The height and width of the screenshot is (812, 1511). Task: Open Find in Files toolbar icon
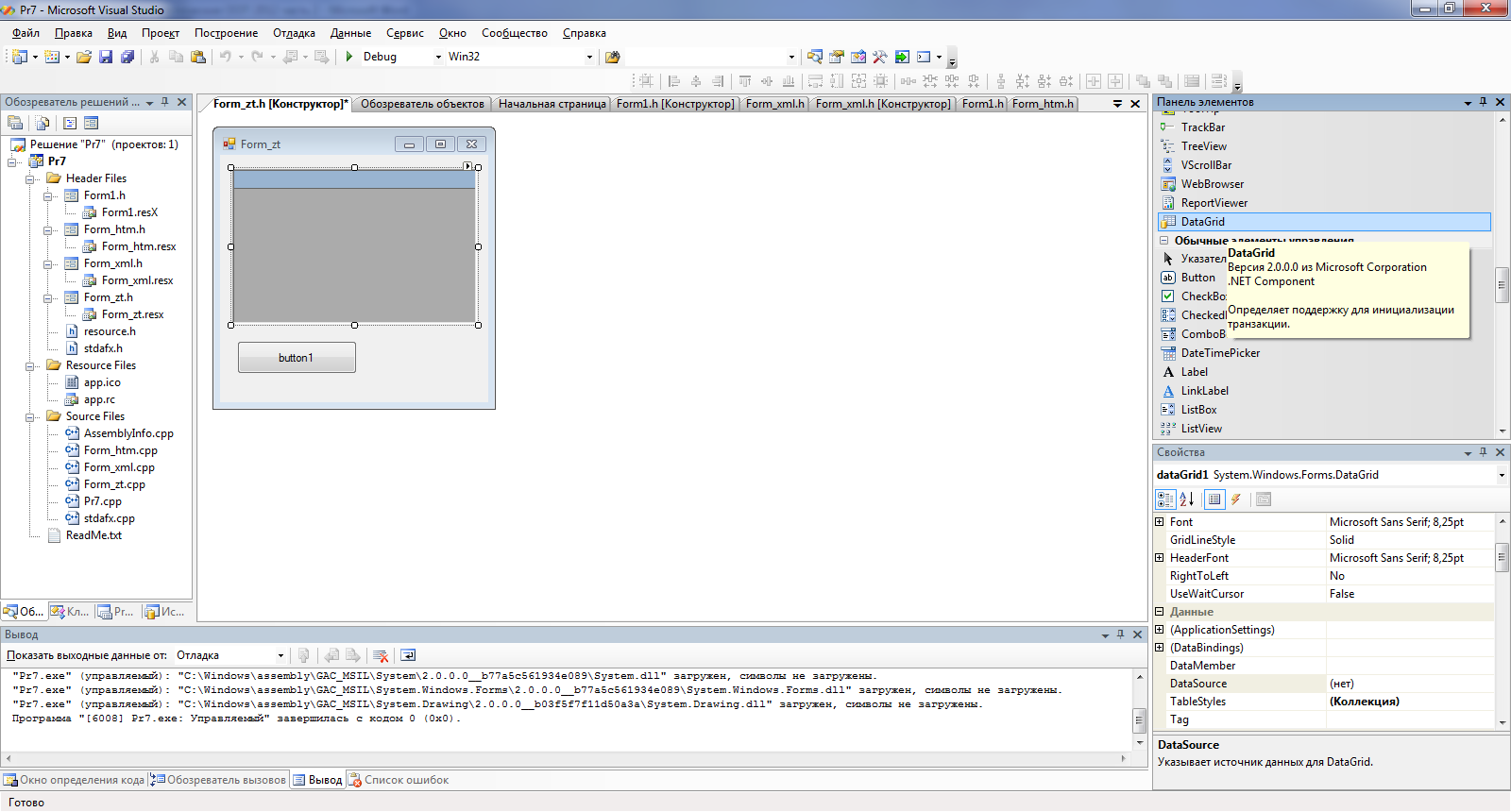(612, 57)
